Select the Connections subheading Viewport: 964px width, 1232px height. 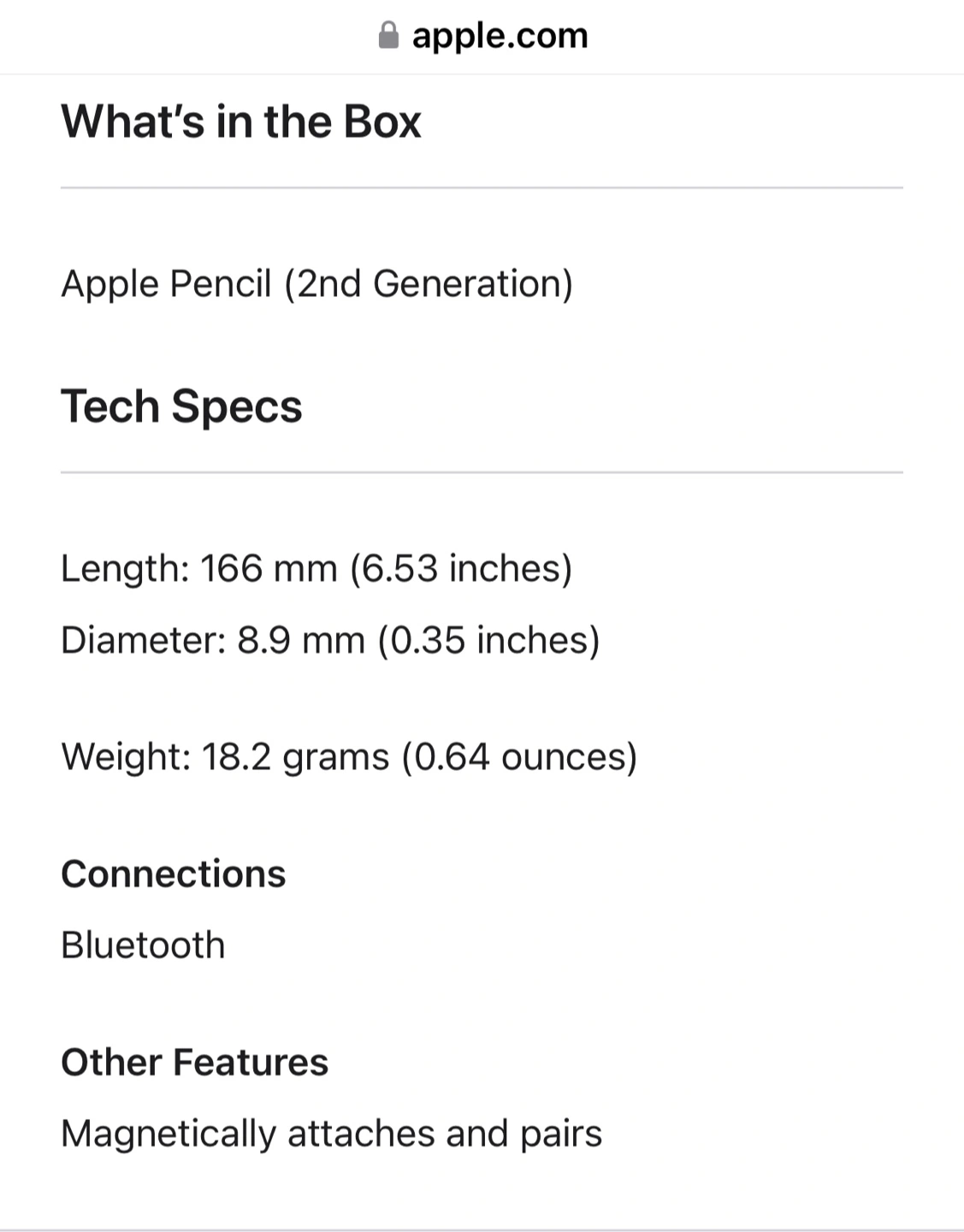174,874
